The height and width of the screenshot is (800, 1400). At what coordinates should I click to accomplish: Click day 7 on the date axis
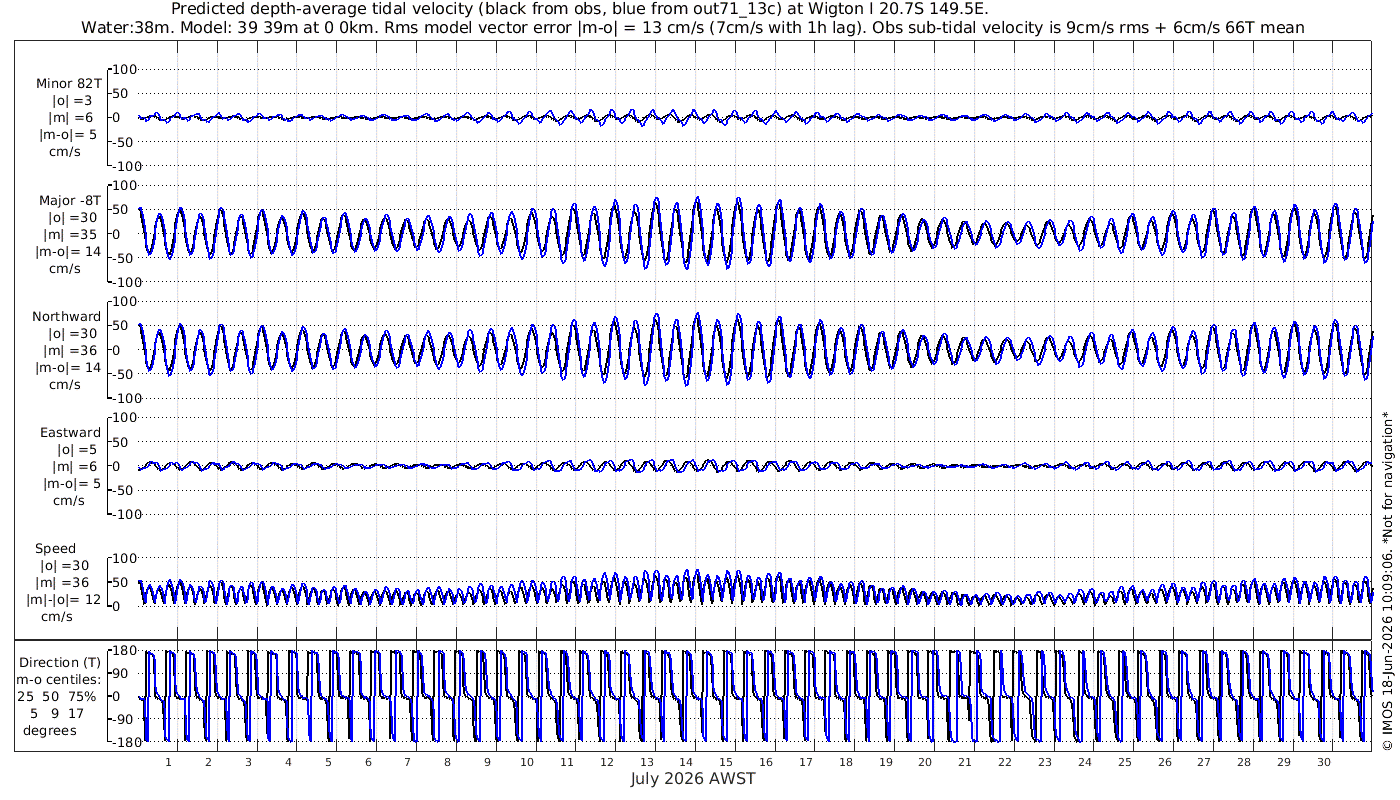pyautogui.click(x=407, y=761)
